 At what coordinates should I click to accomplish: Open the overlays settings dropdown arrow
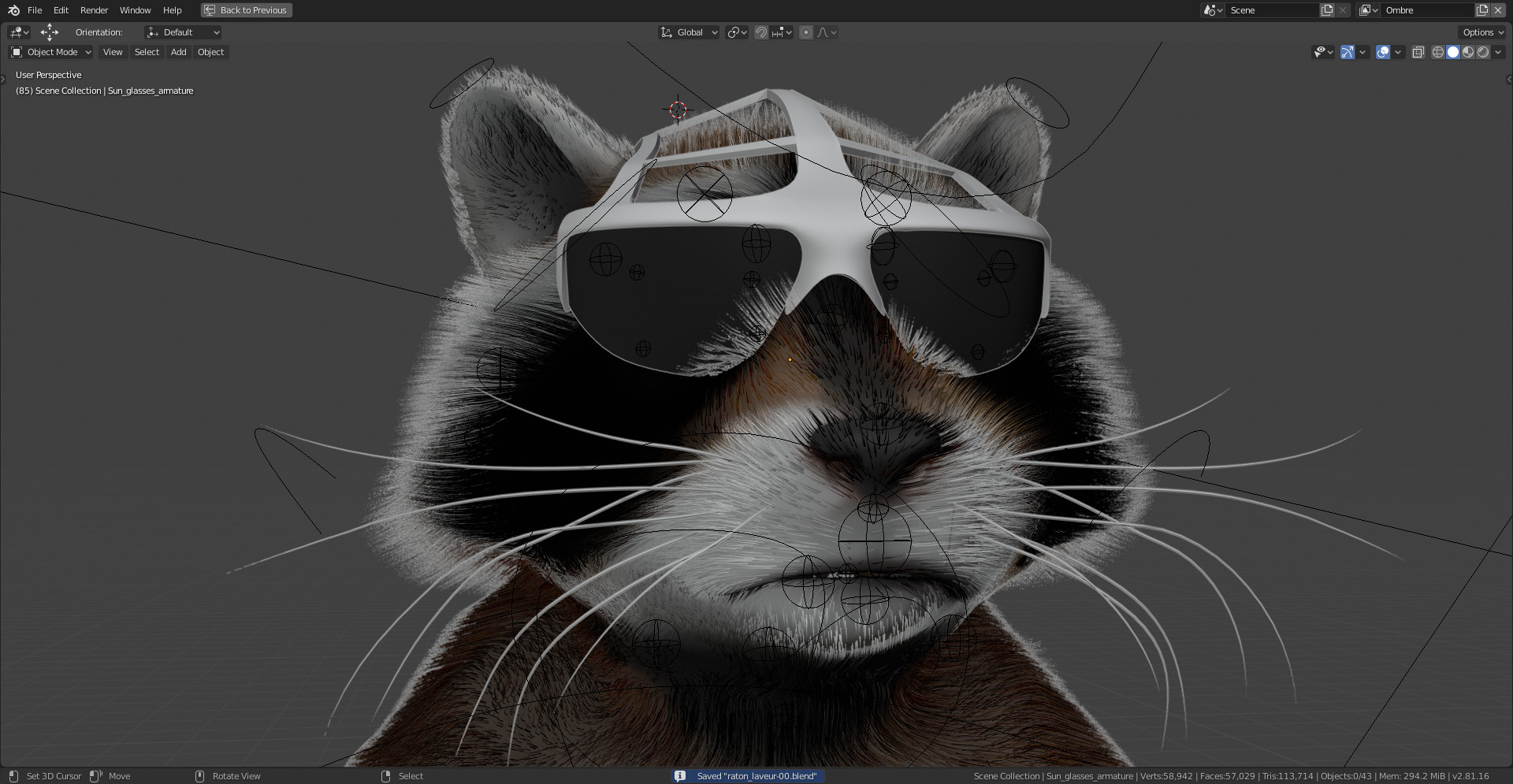[1398, 52]
